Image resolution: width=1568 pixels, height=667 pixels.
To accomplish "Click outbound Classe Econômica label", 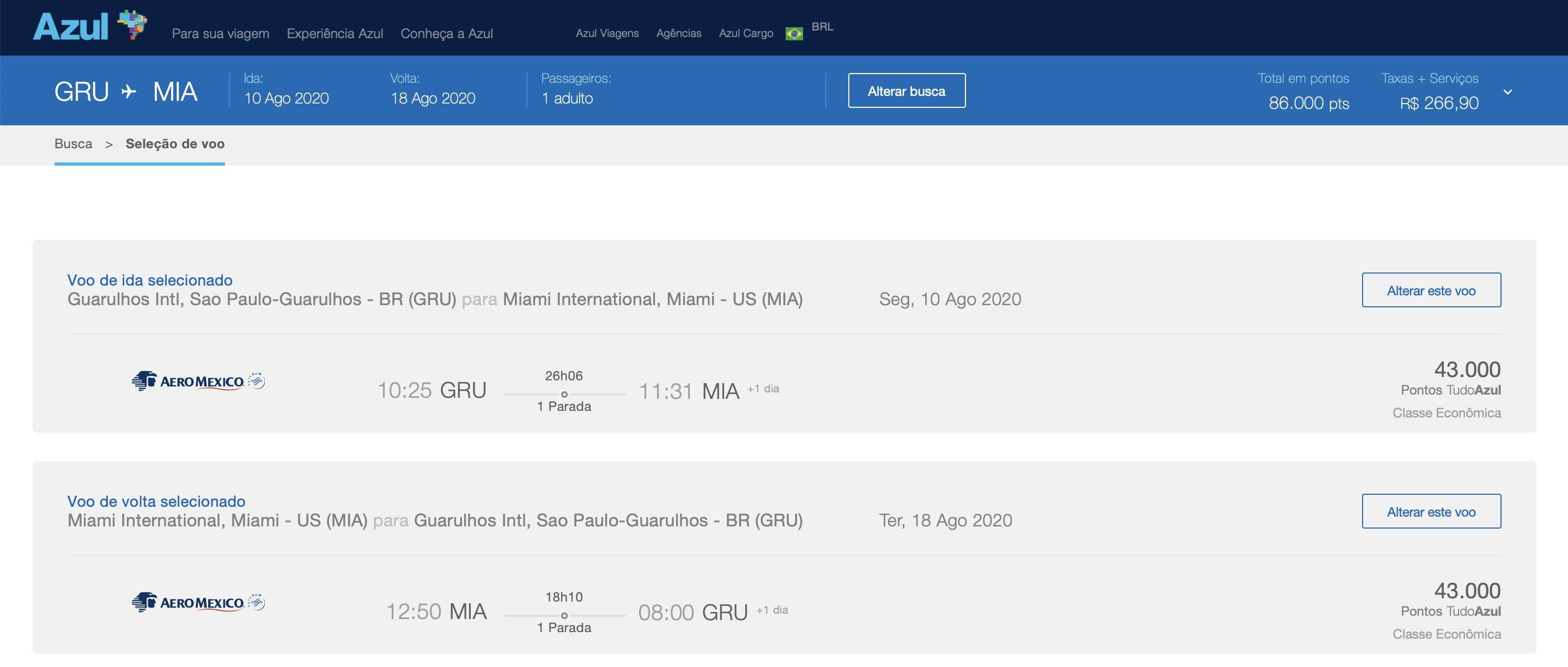I will coord(1447,413).
